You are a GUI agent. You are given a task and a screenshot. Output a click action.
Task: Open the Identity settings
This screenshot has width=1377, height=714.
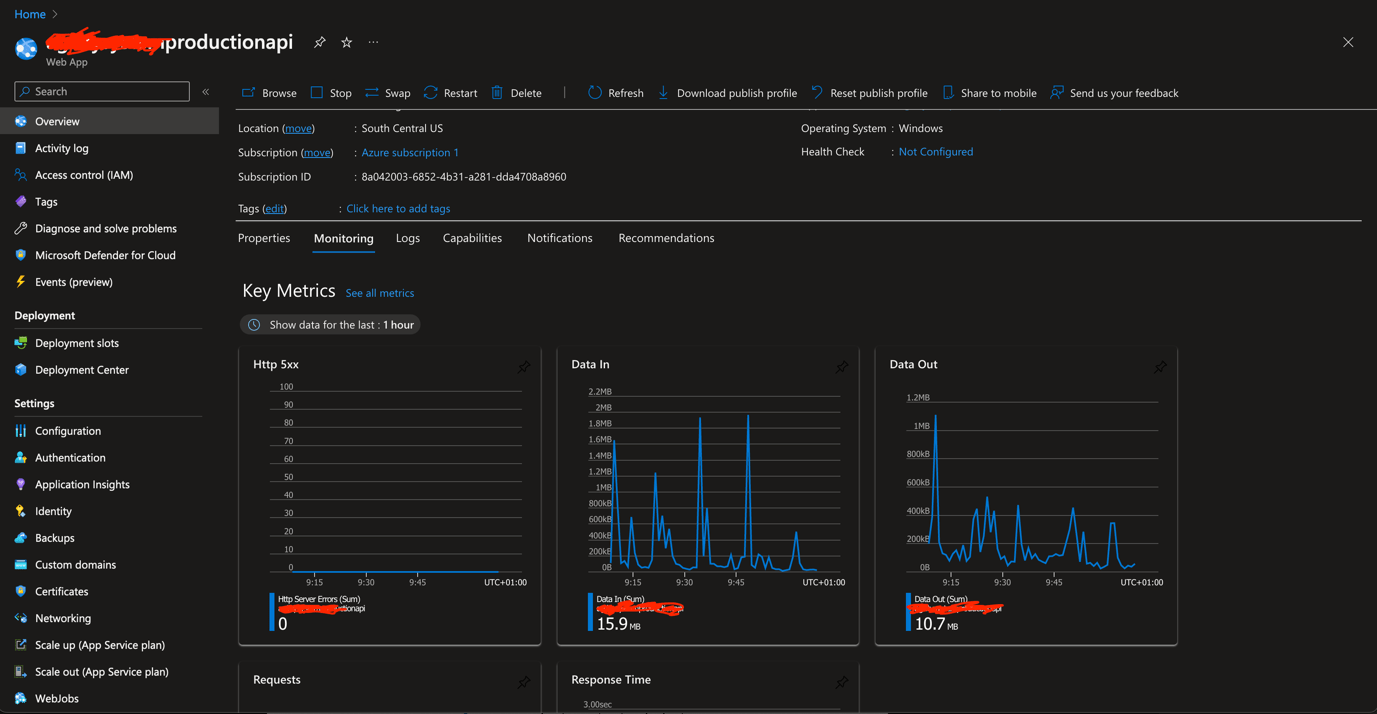pyautogui.click(x=53, y=511)
